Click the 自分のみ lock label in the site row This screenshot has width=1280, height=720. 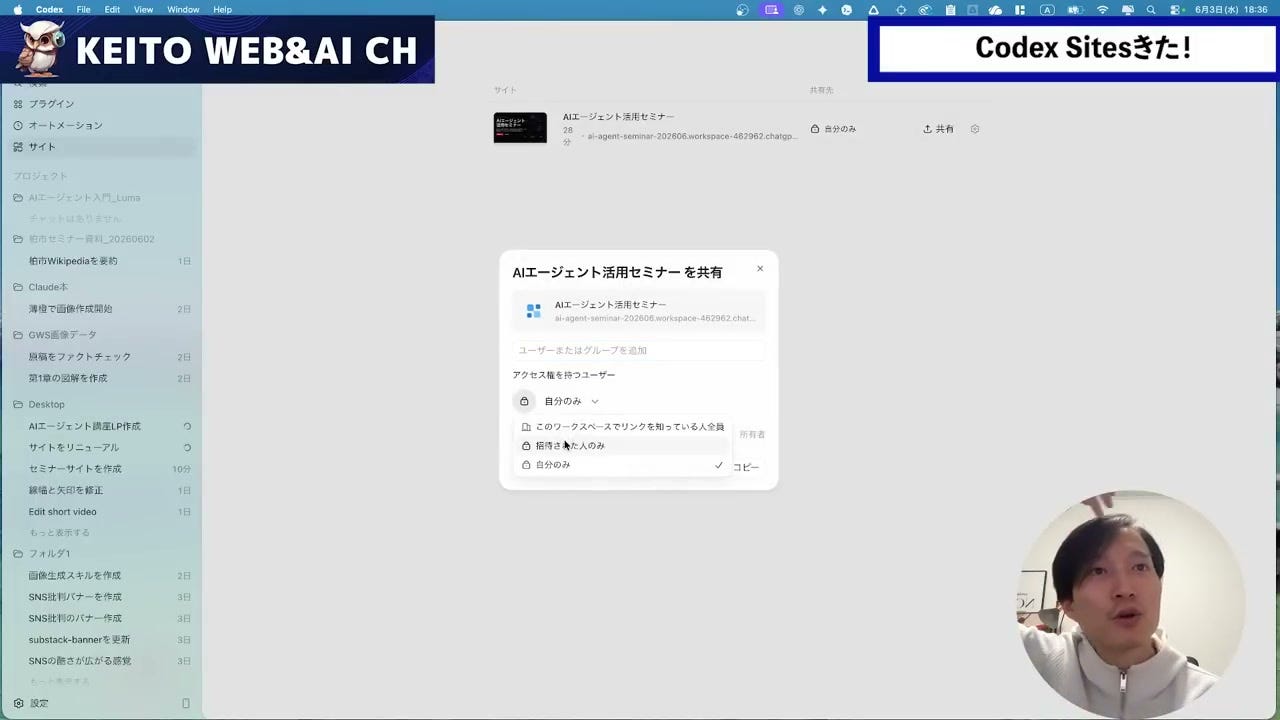833,129
